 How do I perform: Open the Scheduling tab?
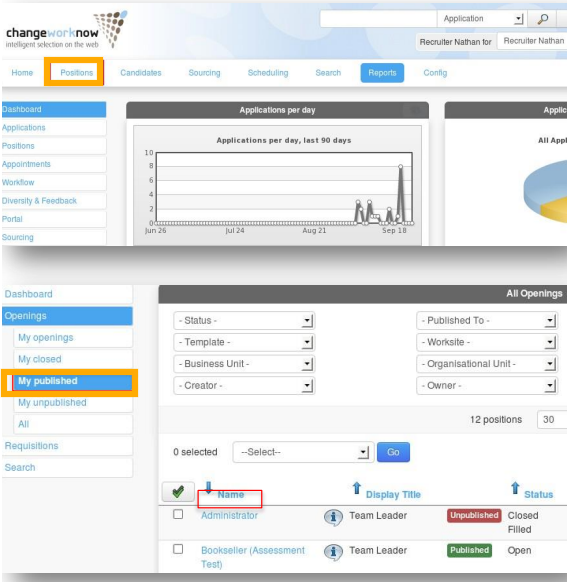pos(268,73)
